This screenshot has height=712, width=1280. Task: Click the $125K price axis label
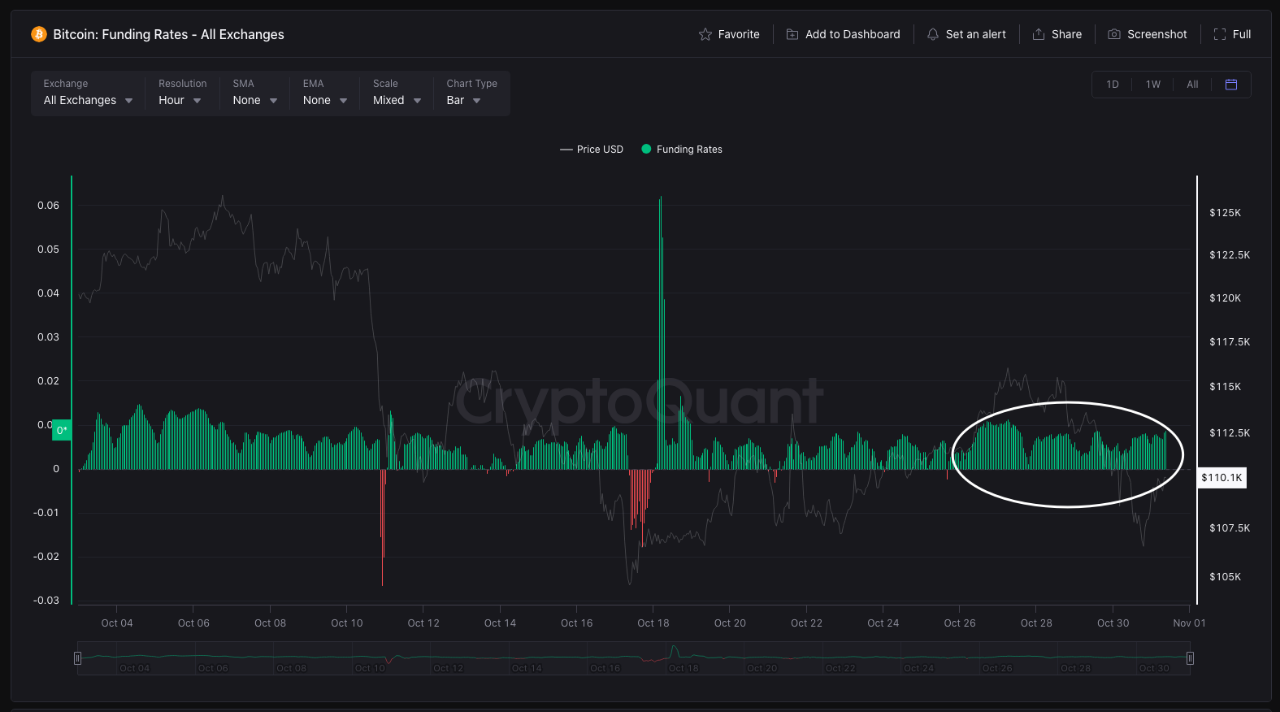1225,213
